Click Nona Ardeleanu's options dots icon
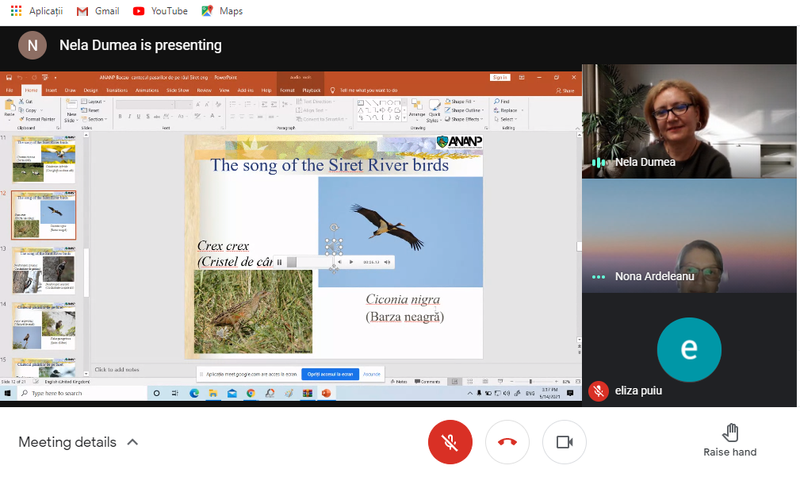 click(599, 277)
